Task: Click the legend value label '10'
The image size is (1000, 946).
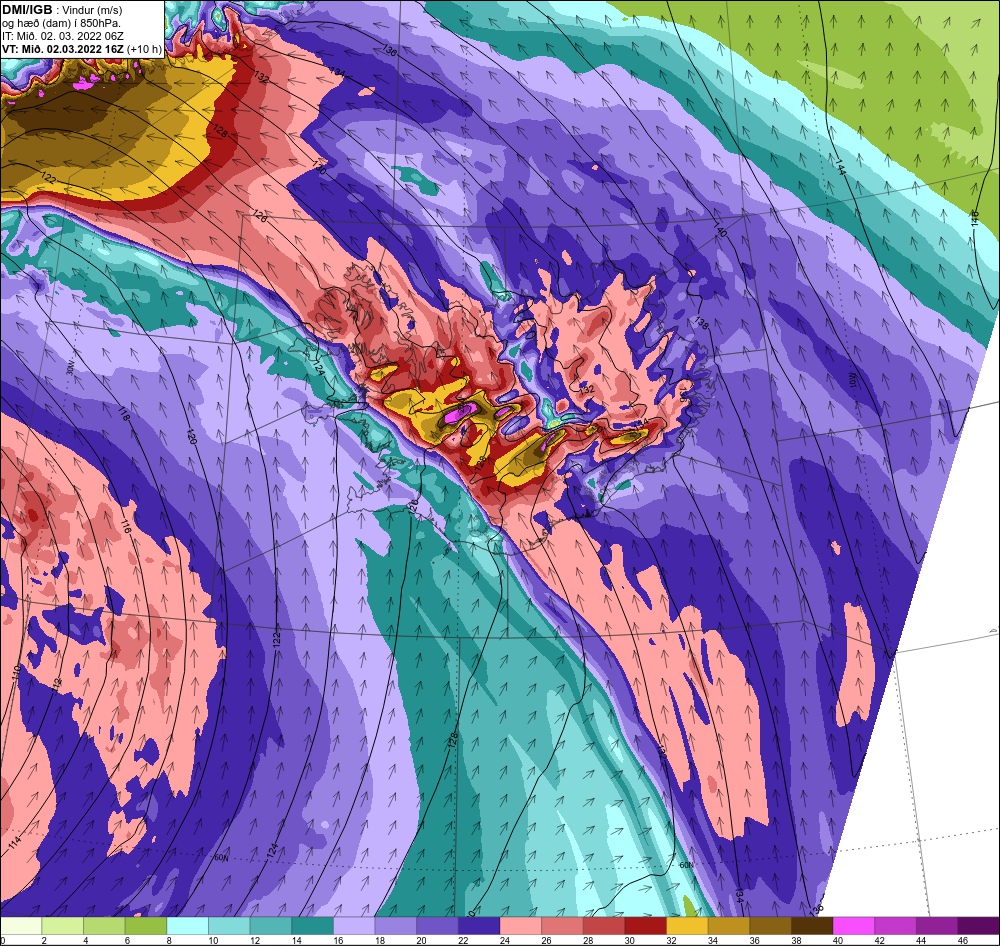Action: [x=213, y=940]
